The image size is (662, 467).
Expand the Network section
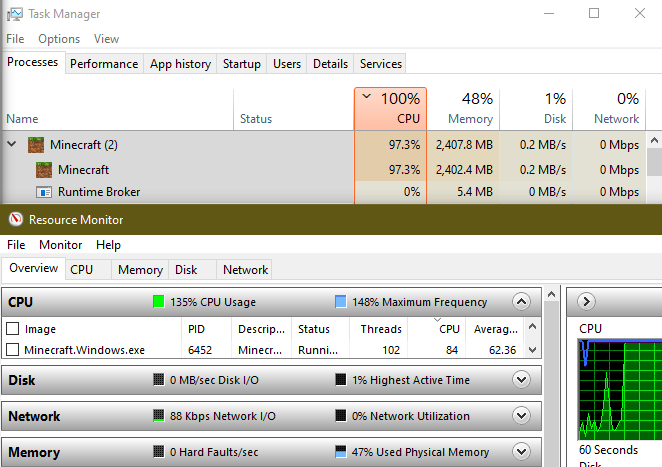521,415
